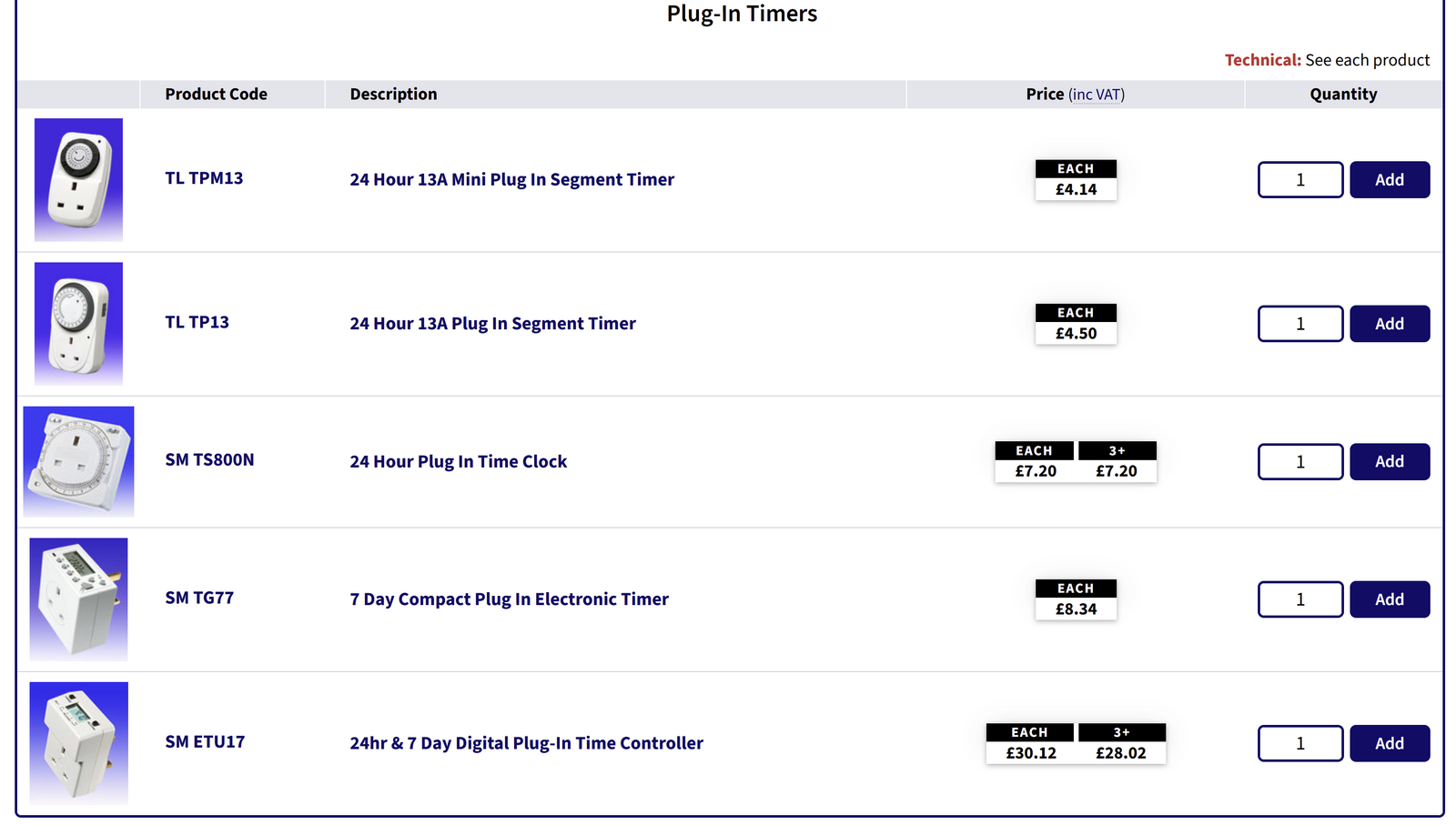The height and width of the screenshot is (825, 1456).
Task: Click quantity field for TL TPM13
Action: pyautogui.click(x=1299, y=180)
